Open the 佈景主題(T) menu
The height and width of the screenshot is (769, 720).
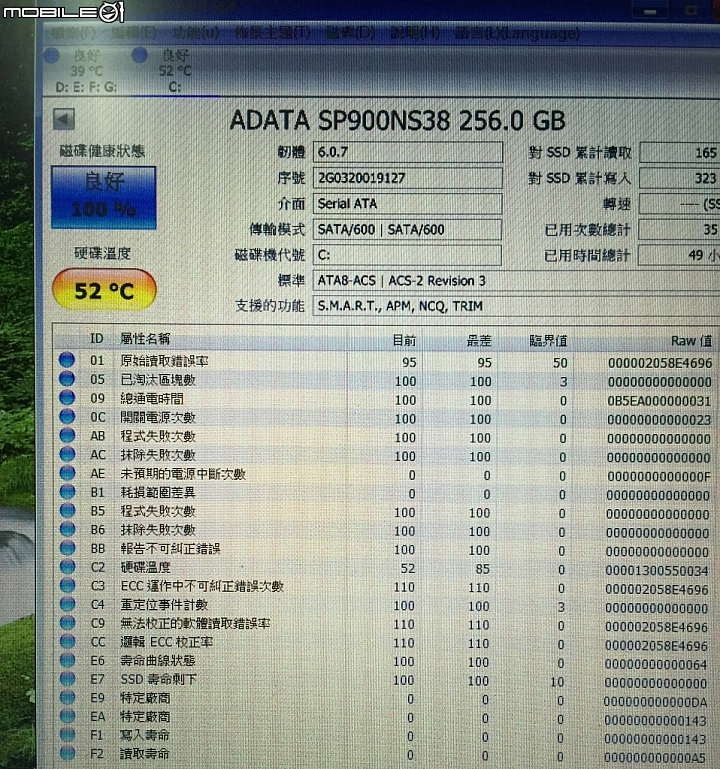273,33
